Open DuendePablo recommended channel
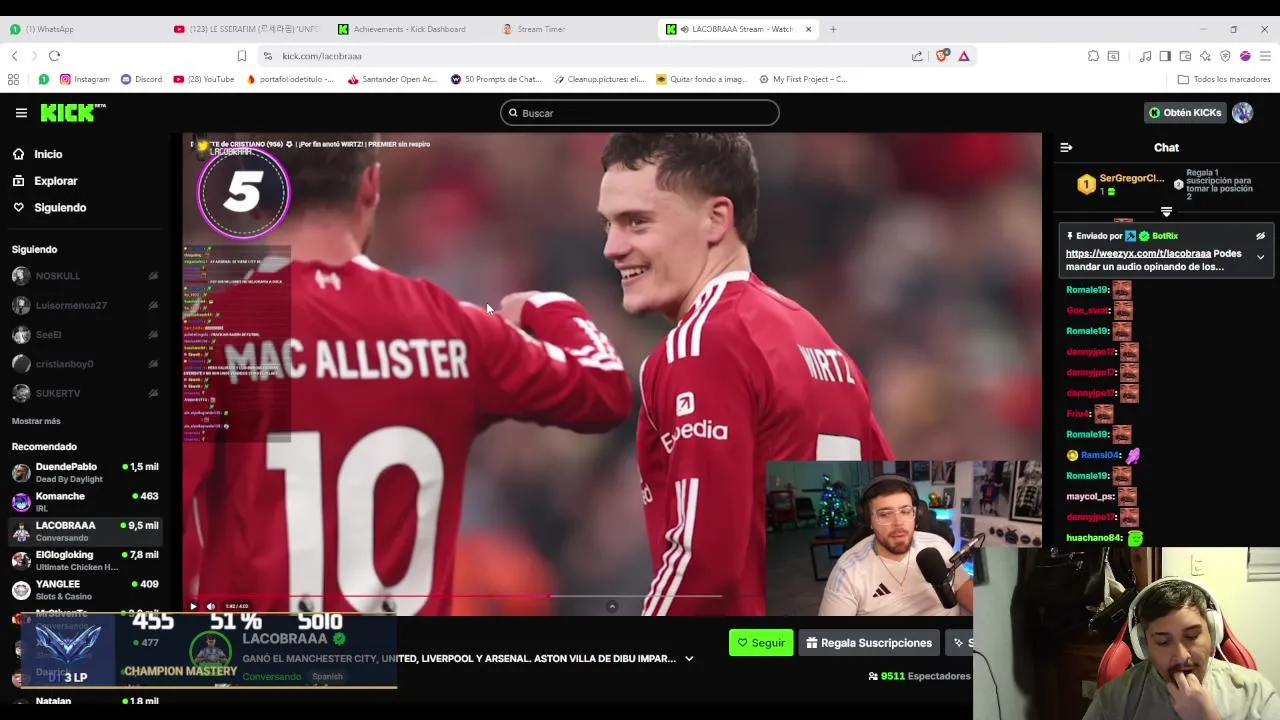 tap(85, 473)
